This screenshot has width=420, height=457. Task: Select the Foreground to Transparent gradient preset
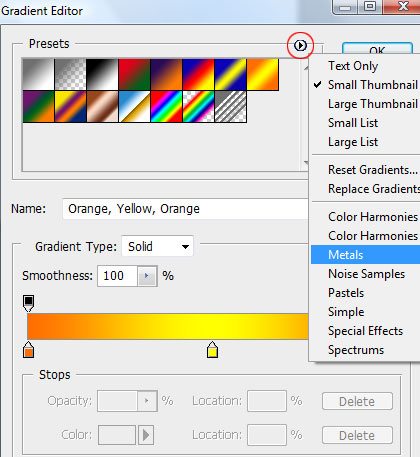(x=70, y=74)
